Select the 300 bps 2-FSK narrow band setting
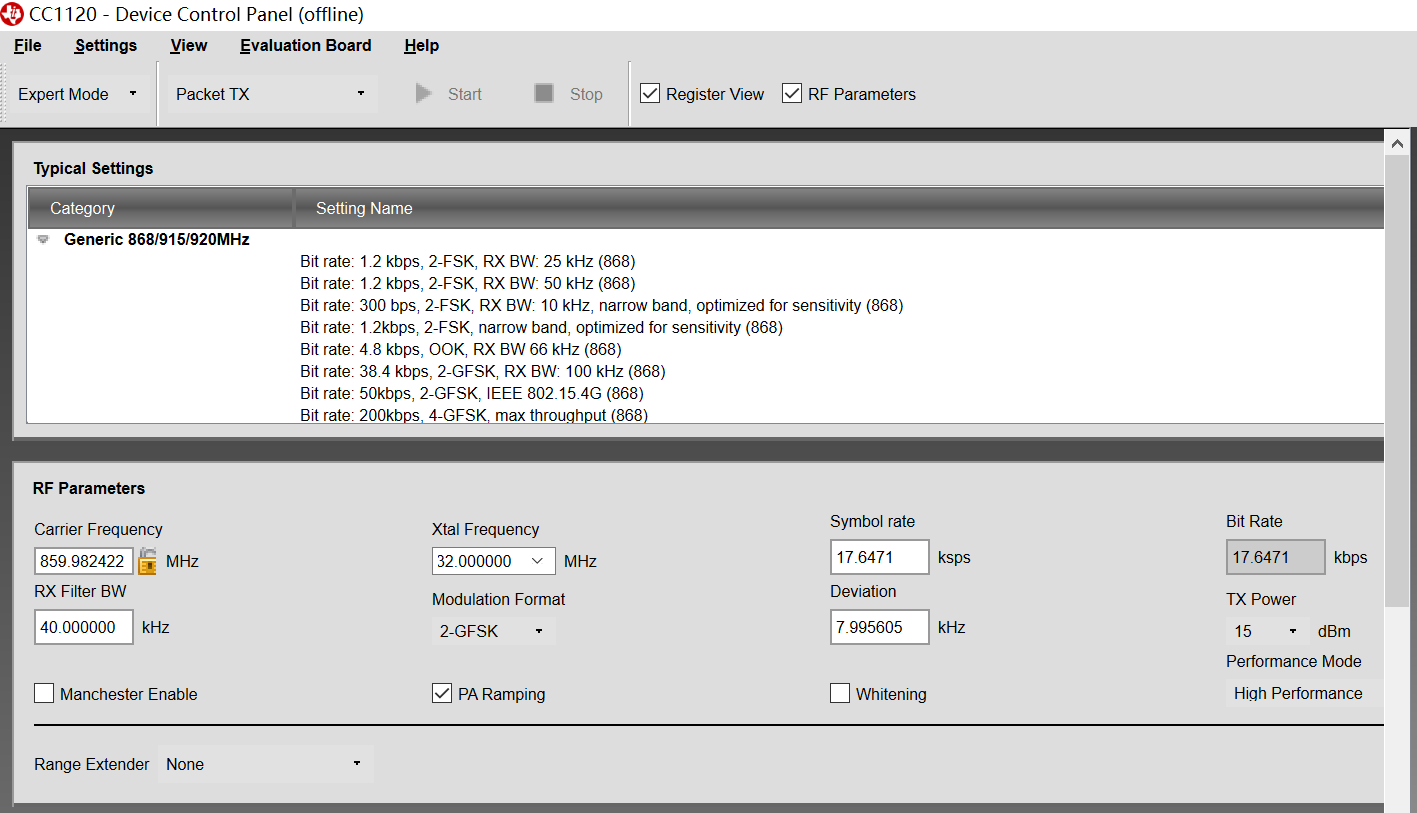Viewport: 1417px width, 813px height. [602, 306]
